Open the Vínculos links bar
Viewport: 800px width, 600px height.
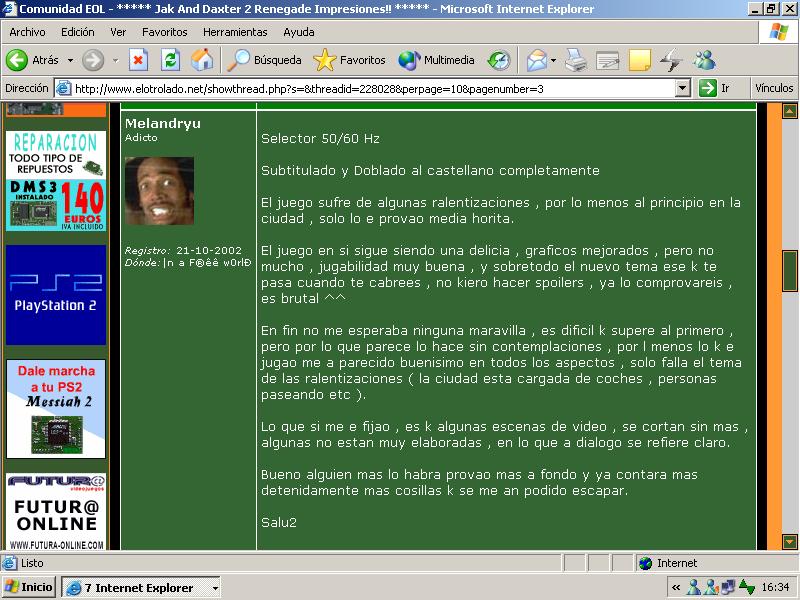click(773, 88)
